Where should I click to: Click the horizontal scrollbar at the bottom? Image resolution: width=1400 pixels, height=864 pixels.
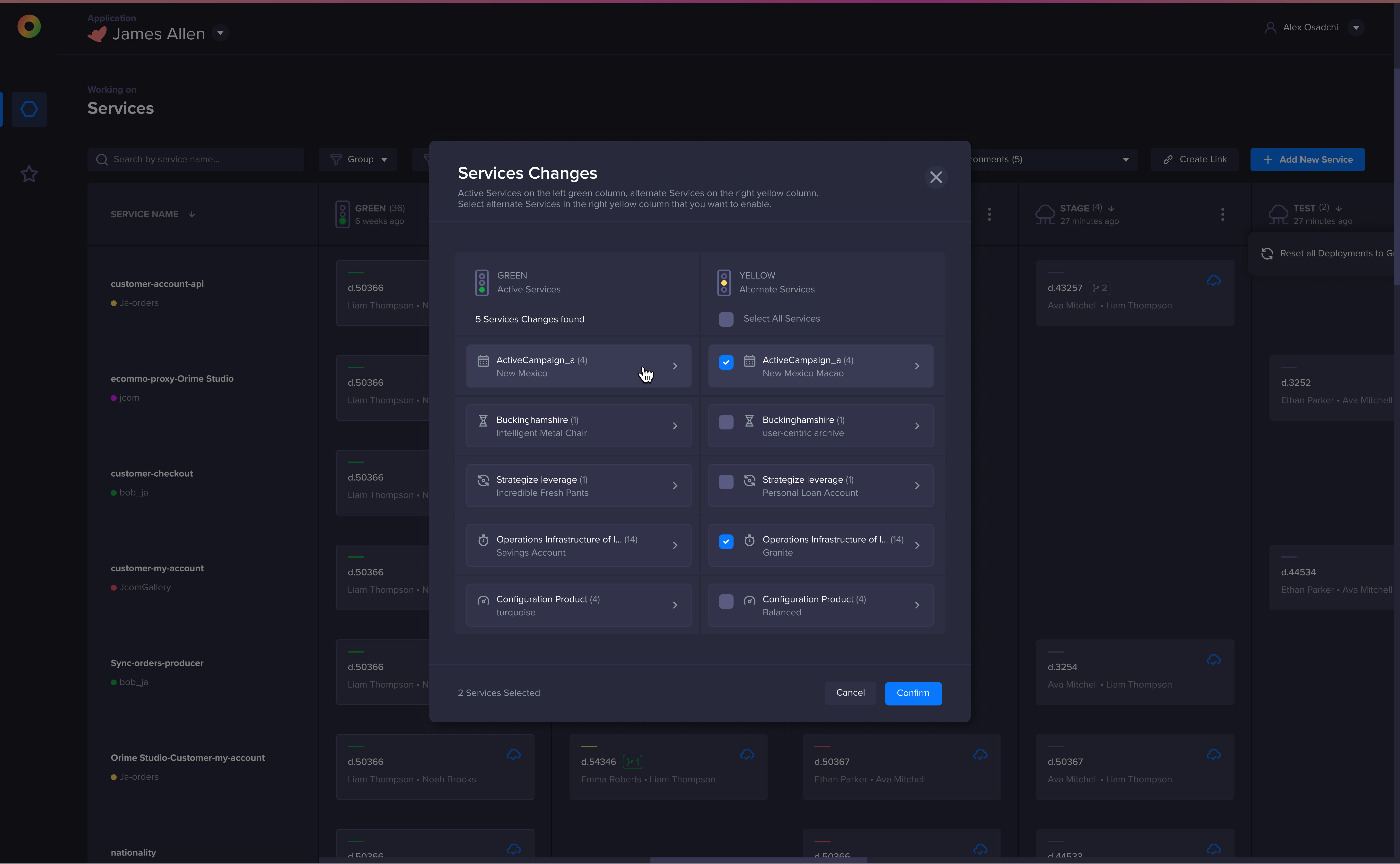pyautogui.click(x=758, y=860)
